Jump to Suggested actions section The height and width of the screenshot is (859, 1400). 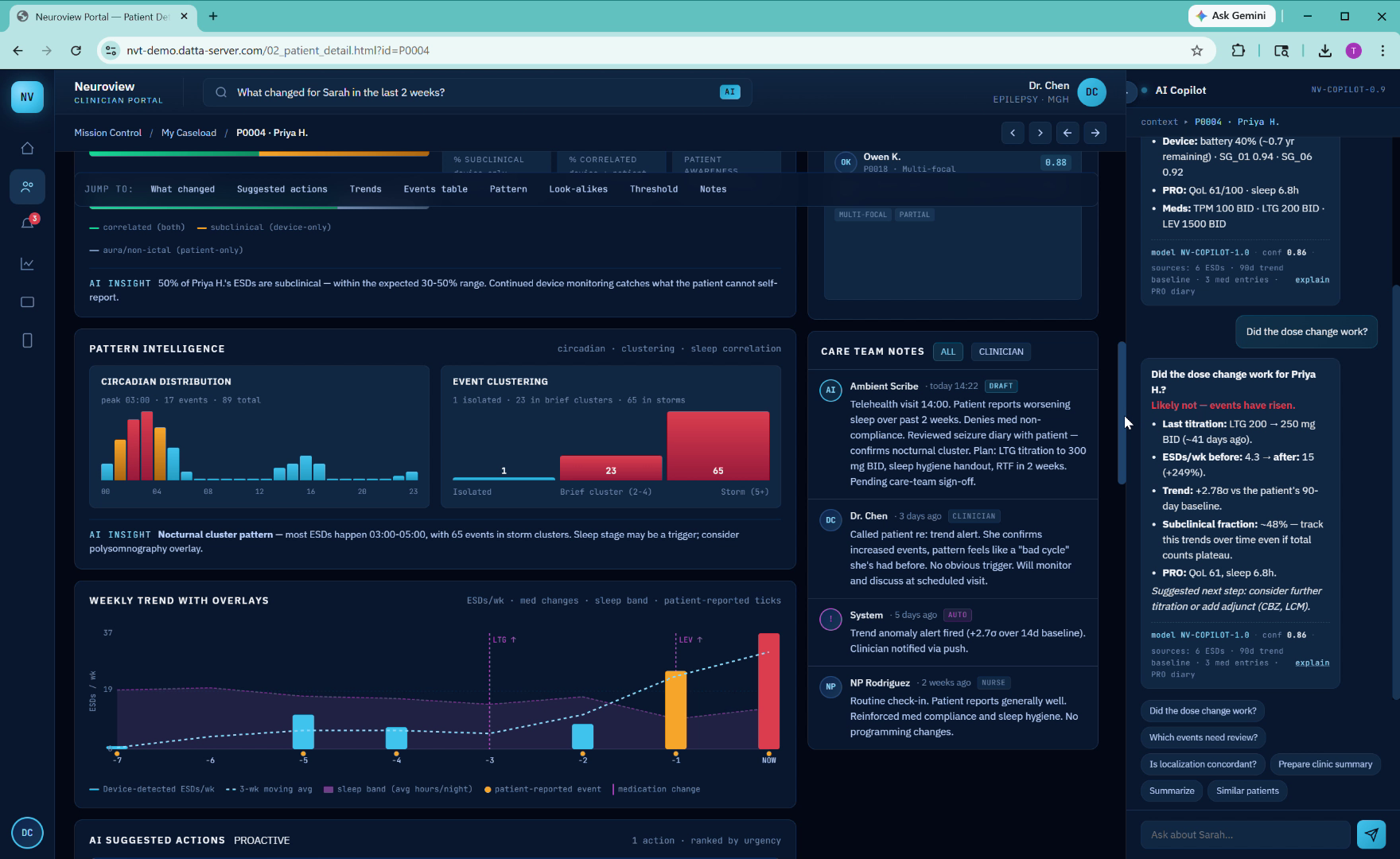[282, 189]
